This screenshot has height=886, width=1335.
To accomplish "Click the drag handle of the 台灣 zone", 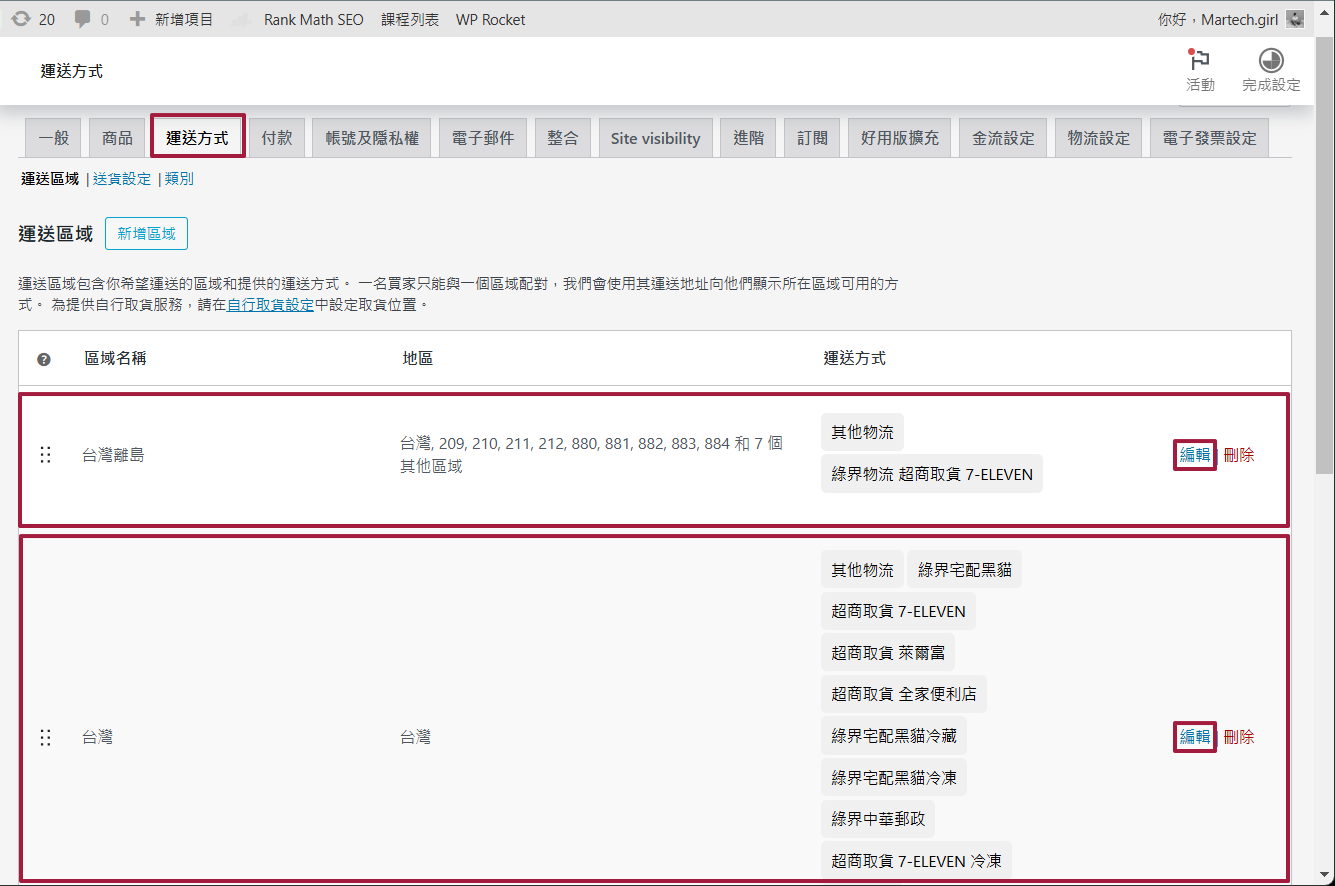I will 45,737.
